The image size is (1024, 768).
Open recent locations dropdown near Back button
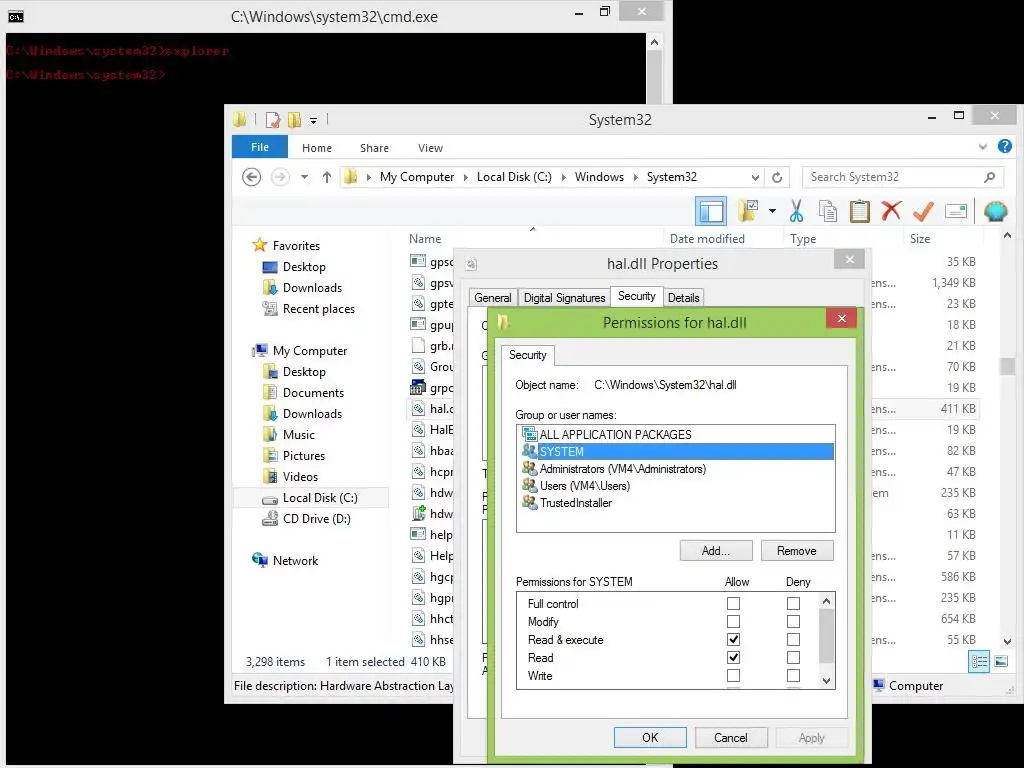click(304, 177)
